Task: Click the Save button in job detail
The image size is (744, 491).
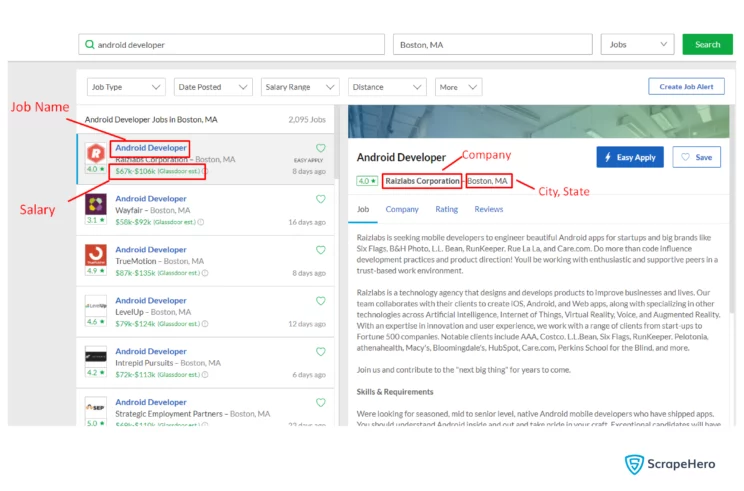Action: coord(697,157)
